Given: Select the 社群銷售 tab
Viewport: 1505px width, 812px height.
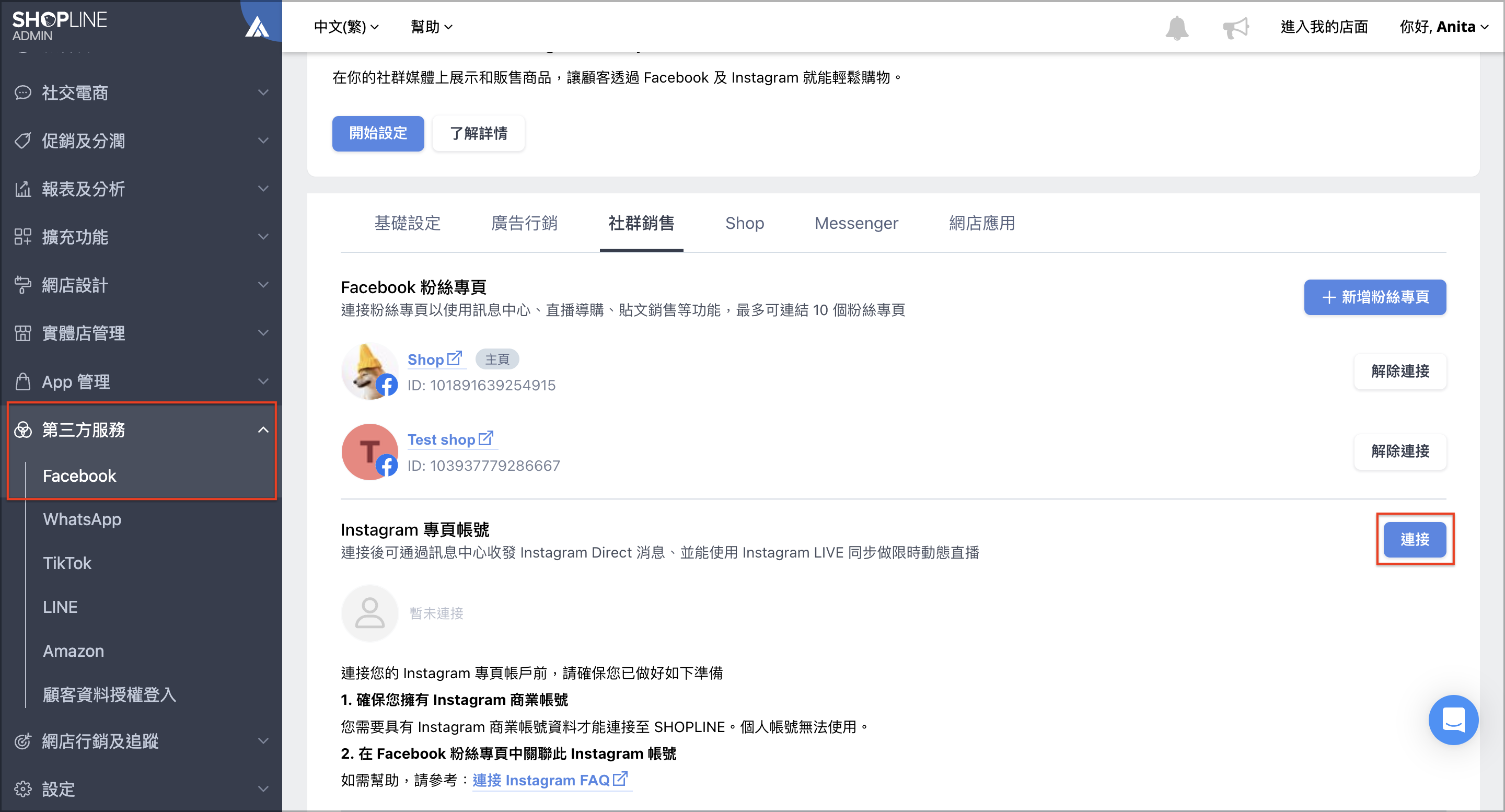Looking at the screenshot, I should click(642, 223).
